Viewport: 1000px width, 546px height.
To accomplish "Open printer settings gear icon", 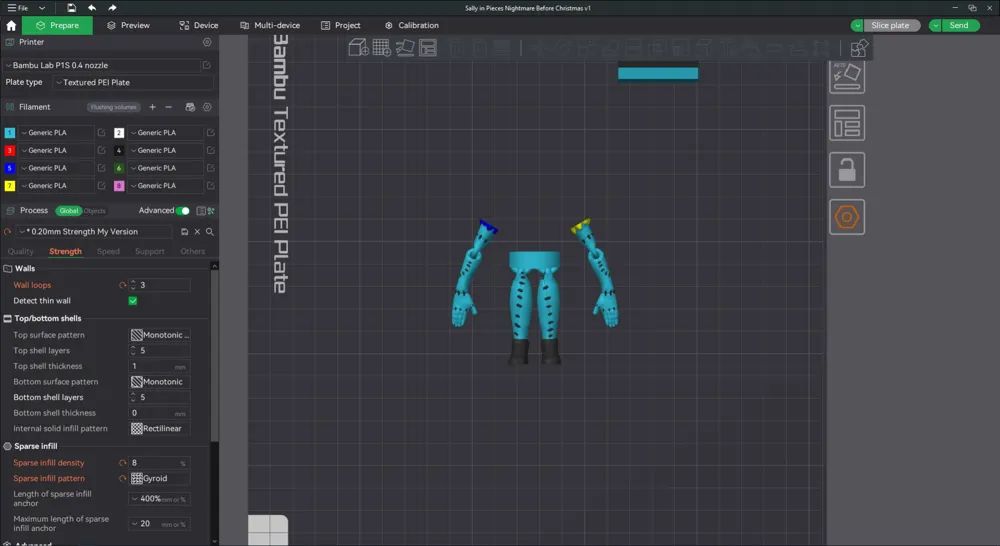I will click(x=207, y=42).
